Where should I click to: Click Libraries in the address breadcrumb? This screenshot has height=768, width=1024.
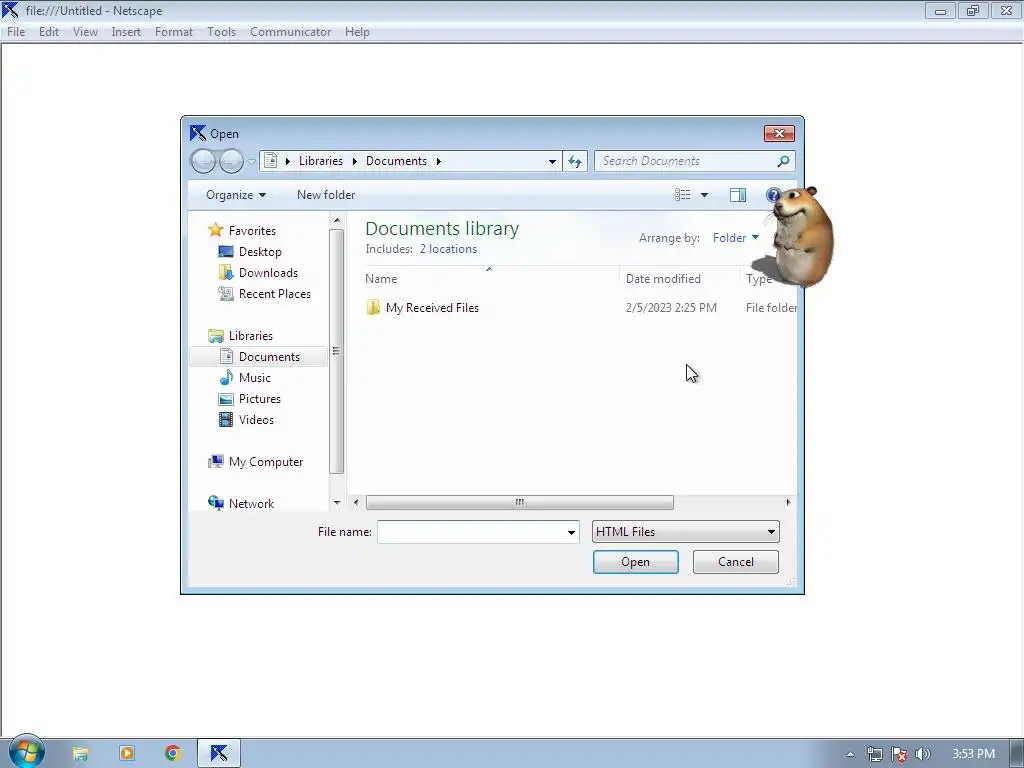(321, 161)
